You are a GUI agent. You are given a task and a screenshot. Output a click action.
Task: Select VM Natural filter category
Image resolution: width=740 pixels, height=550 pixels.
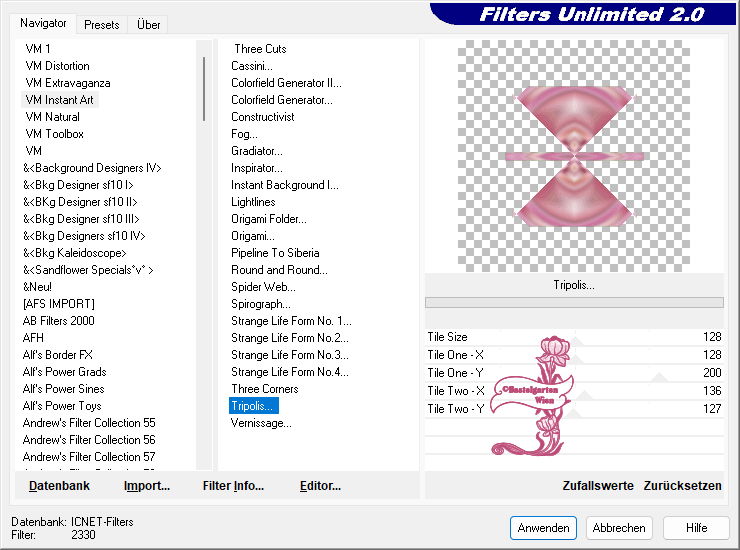[x=52, y=117]
